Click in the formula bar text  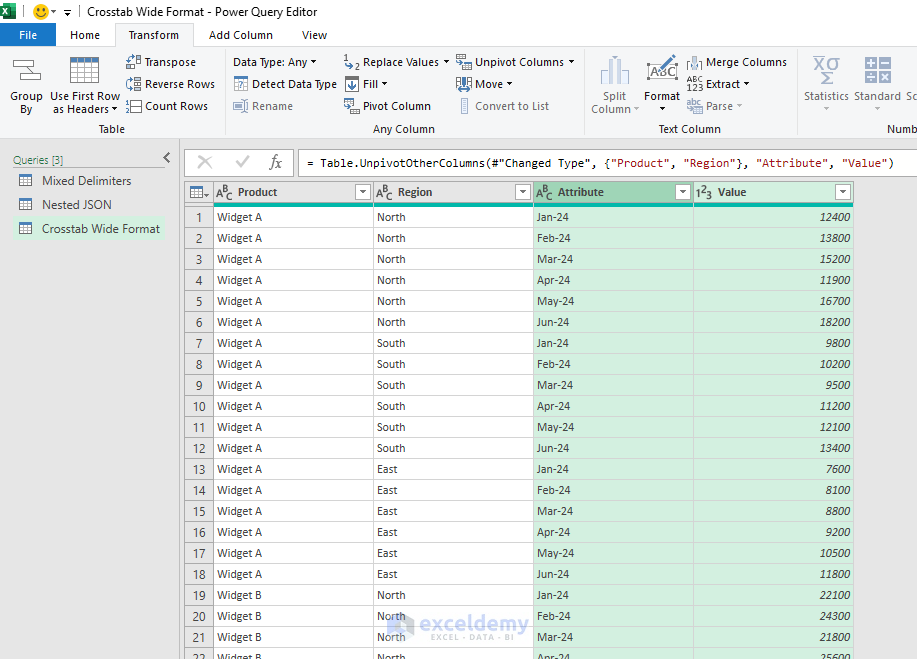coord(600,163)
